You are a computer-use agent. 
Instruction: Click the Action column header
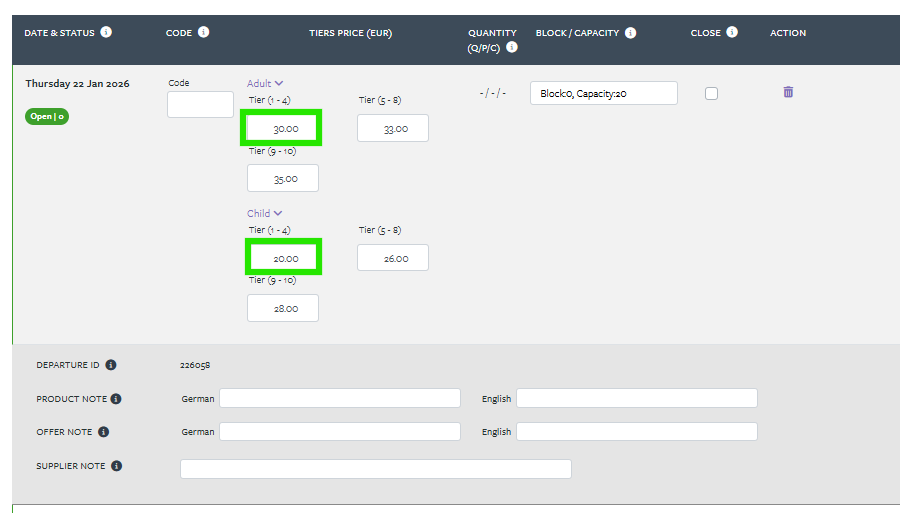click(788, 33)
